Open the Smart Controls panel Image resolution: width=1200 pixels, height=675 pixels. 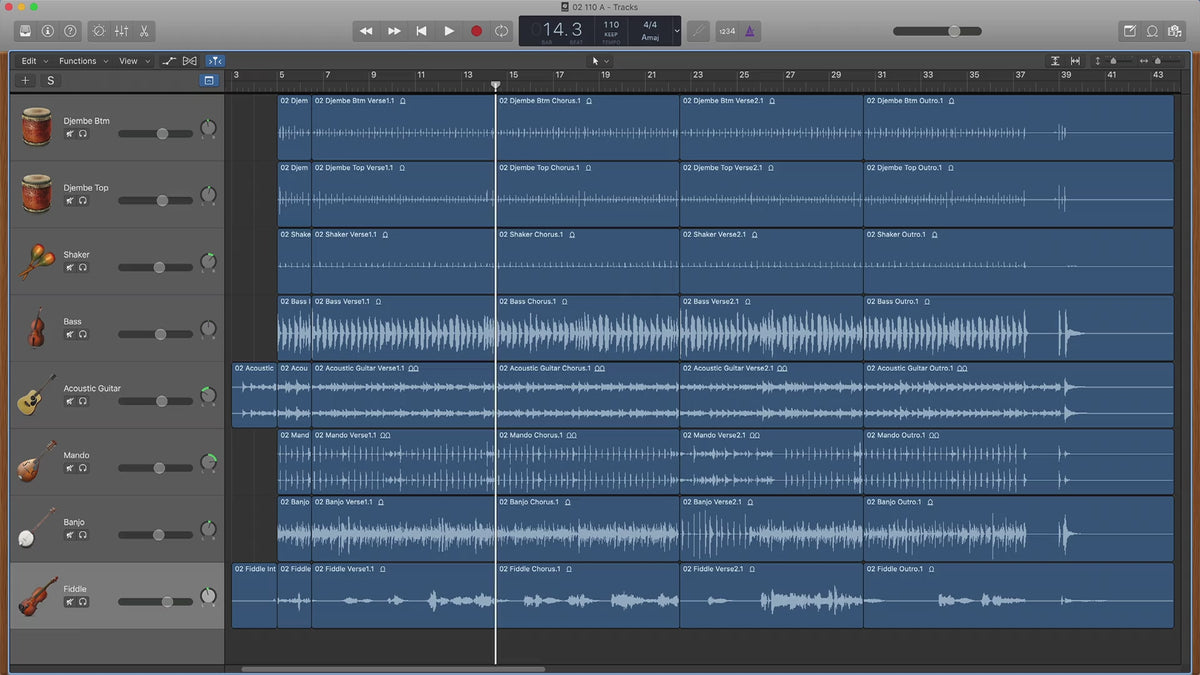tap(99, 31)
